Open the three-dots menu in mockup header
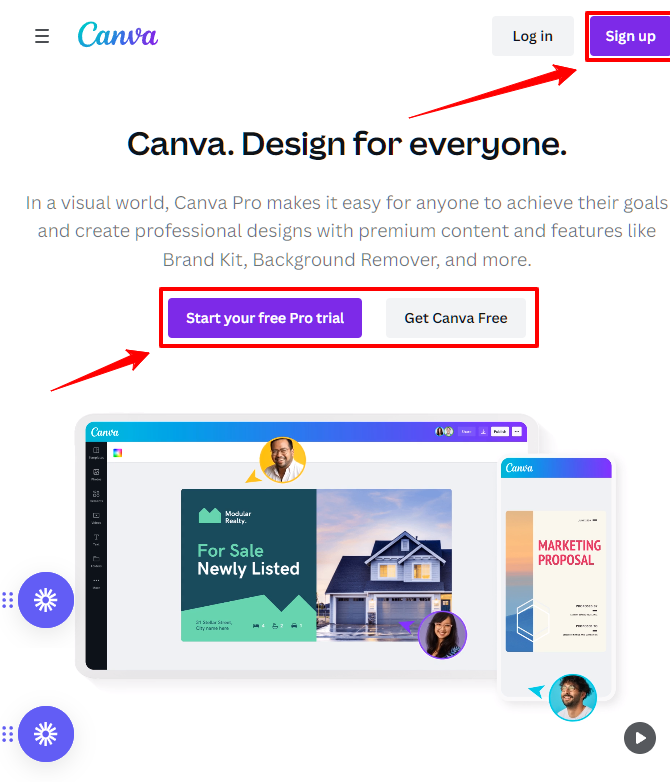Screen dimensions: 670x782 [517, 431]
